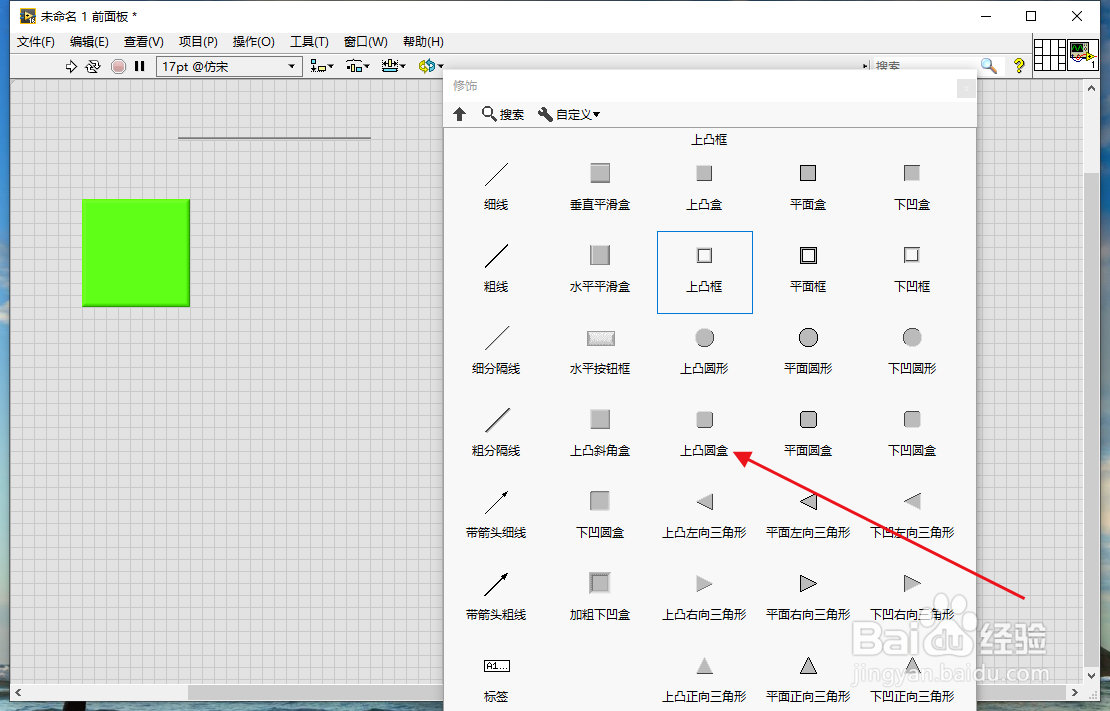Image resolution: width=1110 pixels, height=711 pixels.
Task: Click 搜索 button in palette
Action: coord(503,114)
